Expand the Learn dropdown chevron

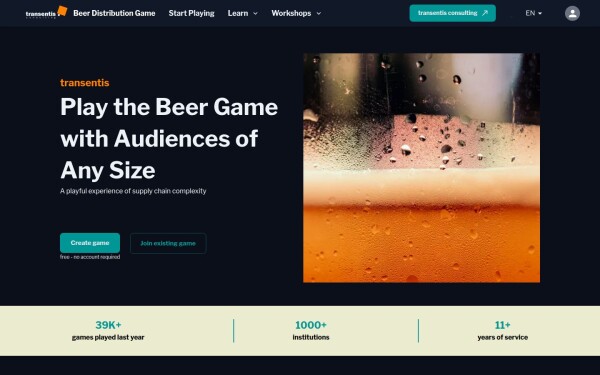coord(255,13)
